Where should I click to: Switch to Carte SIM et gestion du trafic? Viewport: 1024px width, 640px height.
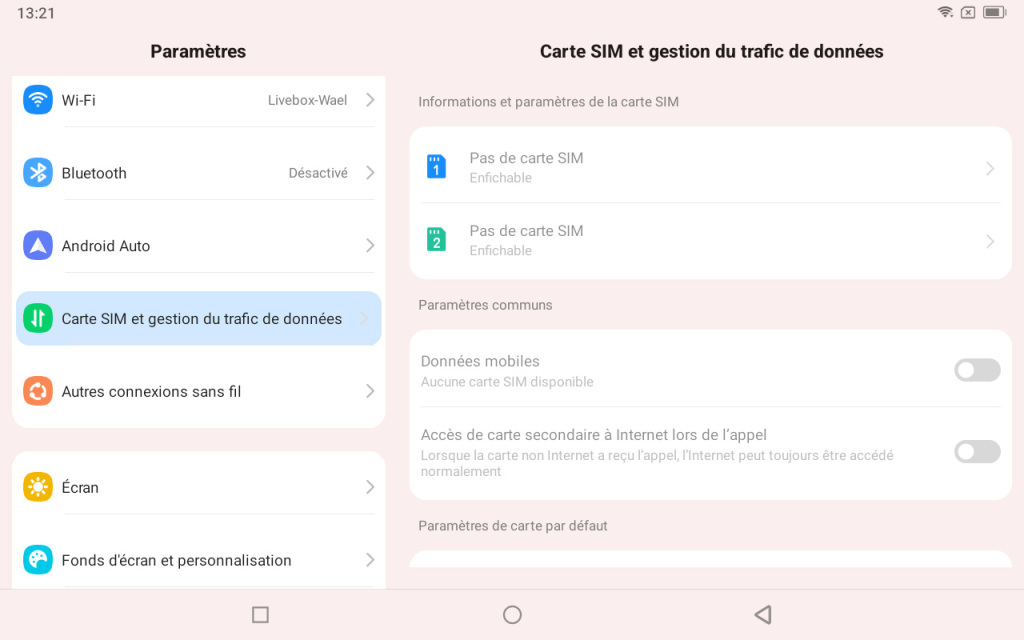click(198, 318)
